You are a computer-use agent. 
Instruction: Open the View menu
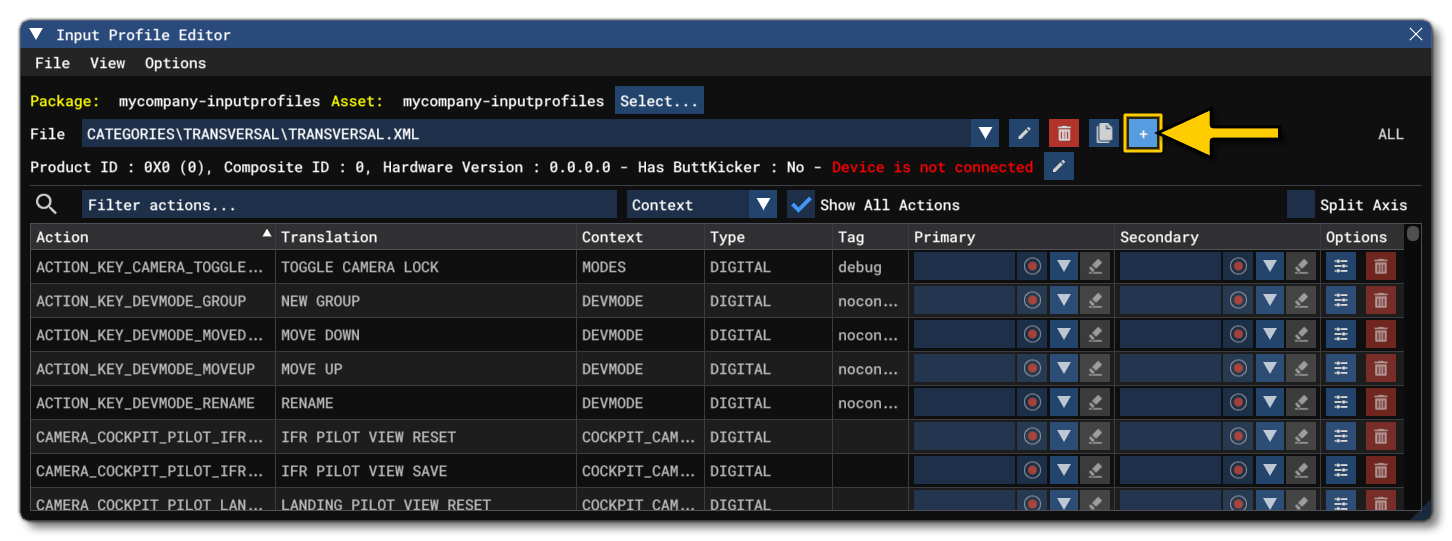[x=107, y=63]
